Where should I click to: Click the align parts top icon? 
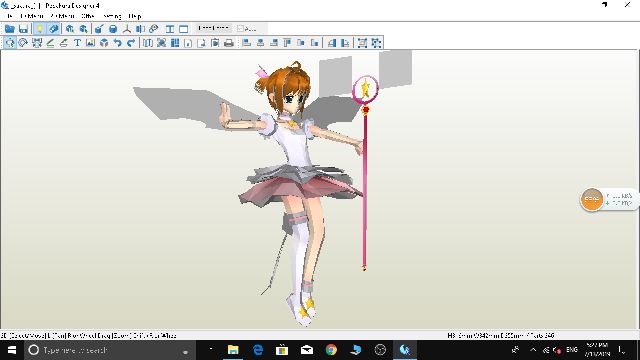tap(287, 42)
